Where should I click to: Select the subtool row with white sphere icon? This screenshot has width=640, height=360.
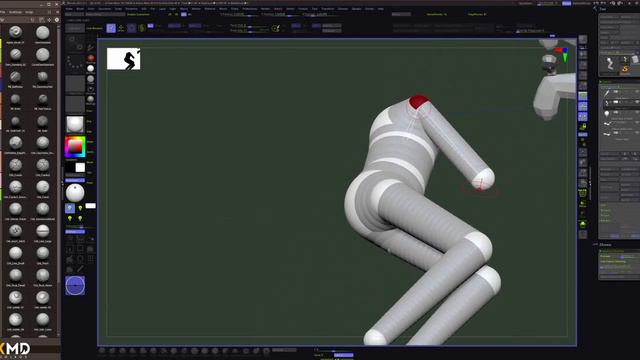[620, 113]
